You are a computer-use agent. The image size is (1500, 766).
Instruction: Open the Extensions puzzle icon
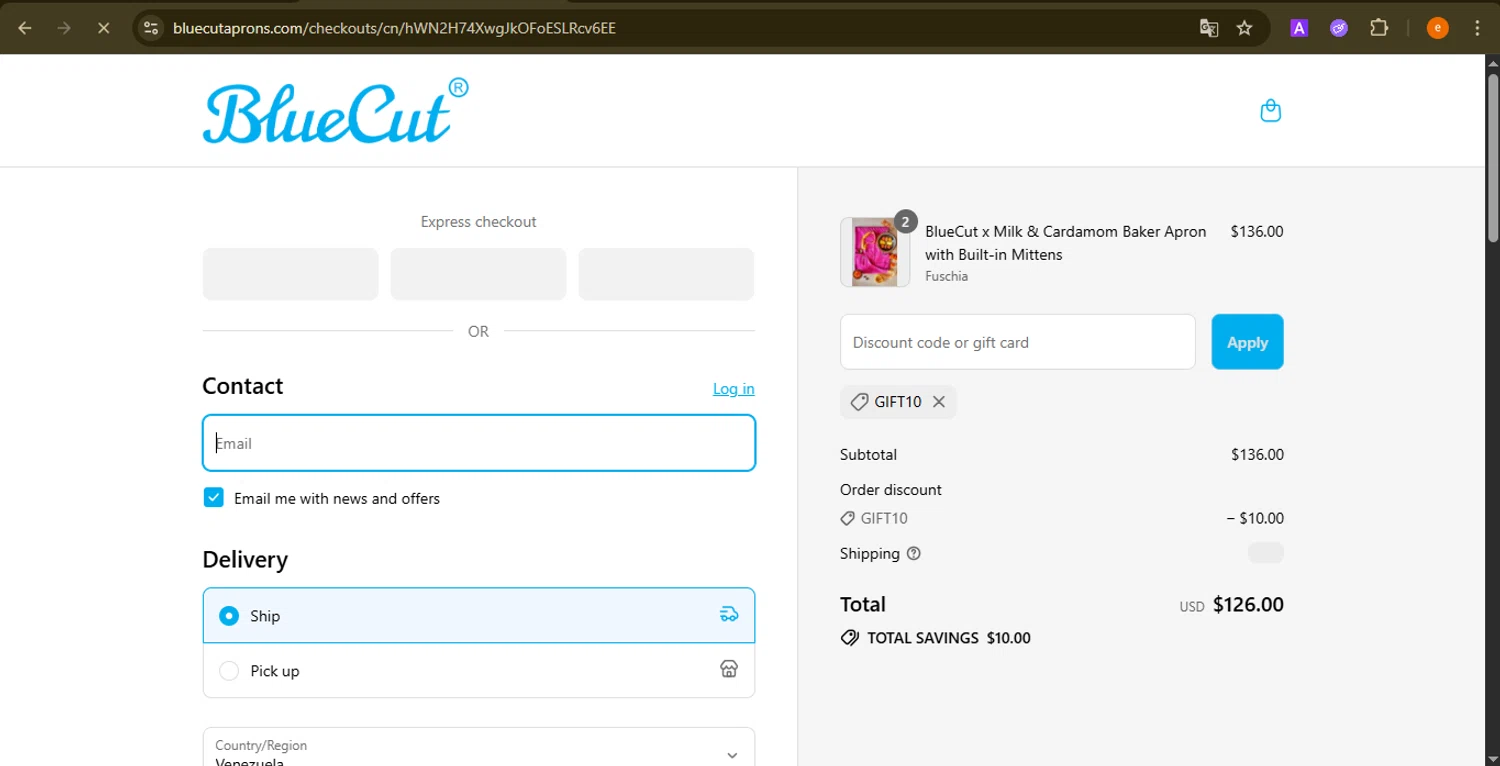1379,28
